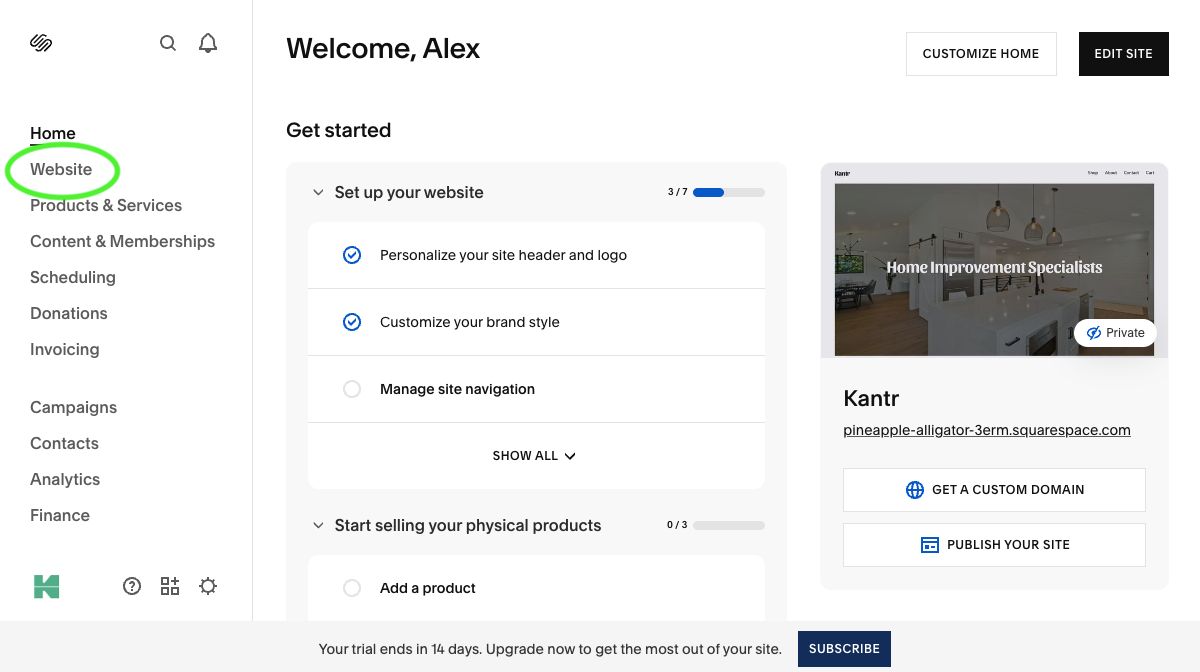Open Contacts in sidebar
The width and height of the screenshot is (1200, 672).
coord(64,443)
